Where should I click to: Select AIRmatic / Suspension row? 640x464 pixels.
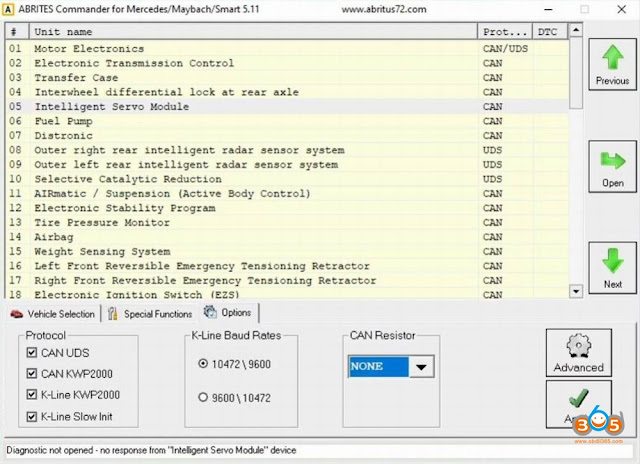[x=287, y=193]
